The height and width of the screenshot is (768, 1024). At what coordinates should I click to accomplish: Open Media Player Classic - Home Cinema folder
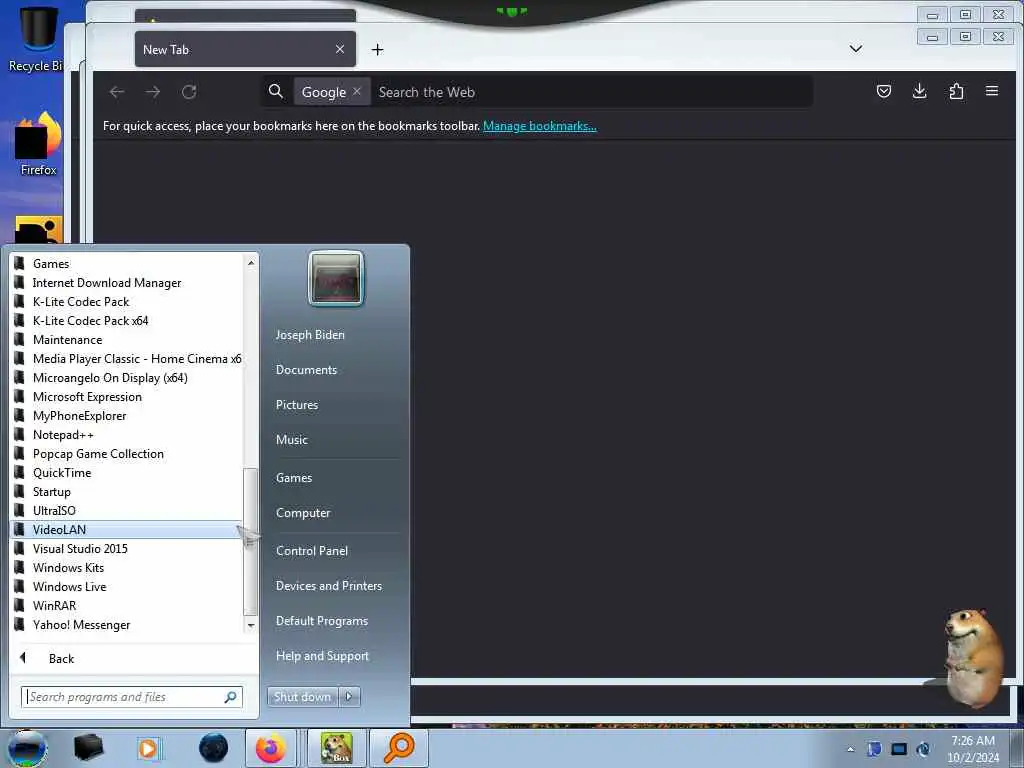coord(127,359)
